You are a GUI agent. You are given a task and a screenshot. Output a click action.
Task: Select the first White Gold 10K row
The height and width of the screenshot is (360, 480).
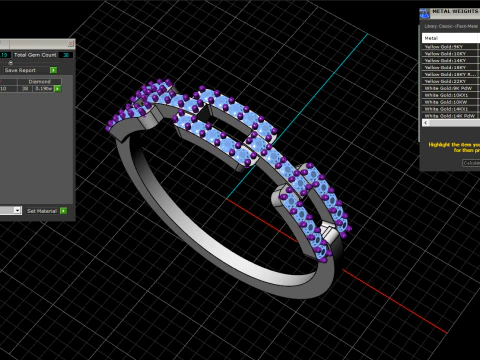[x=451, y=95]
